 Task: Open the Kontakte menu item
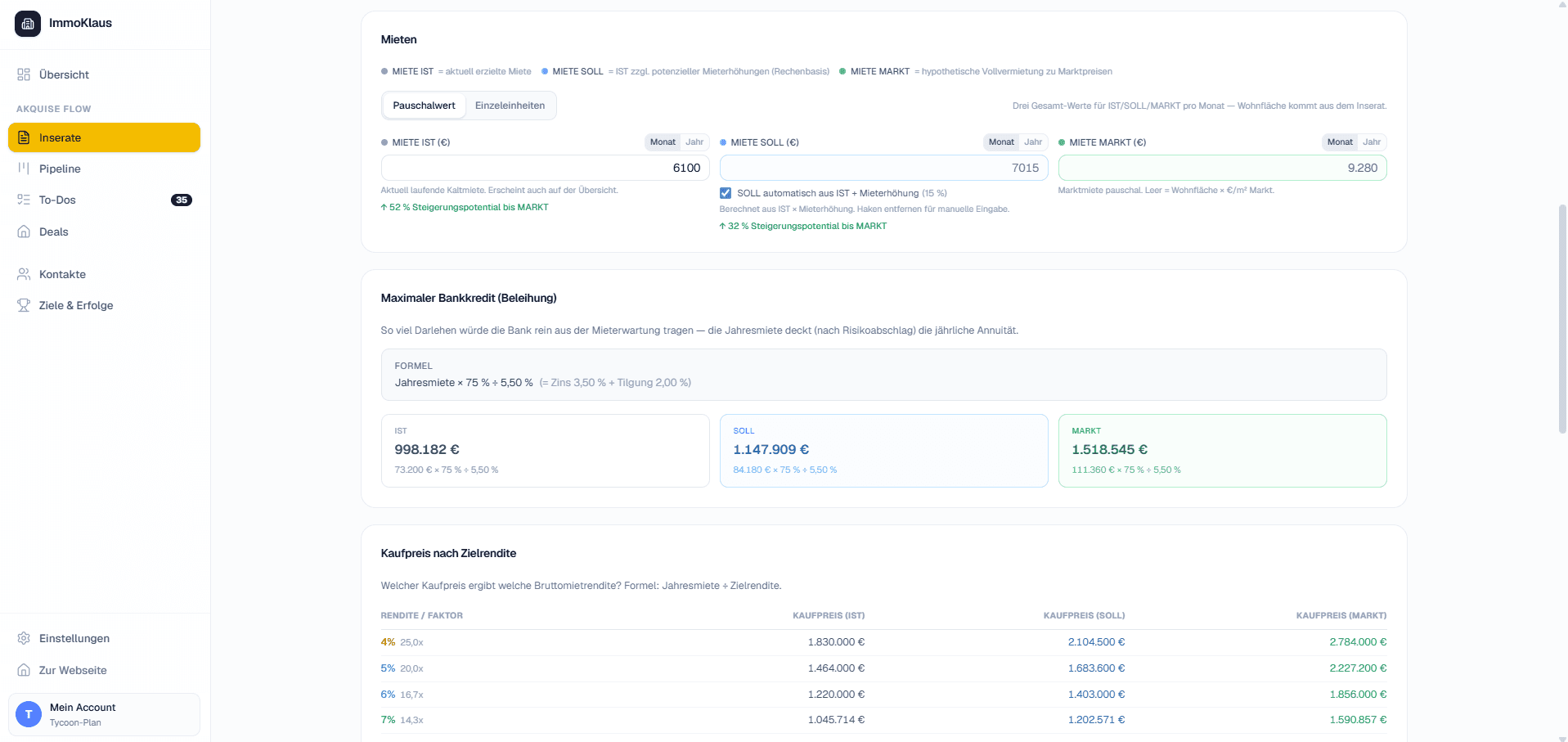click(x=104, y=274)
